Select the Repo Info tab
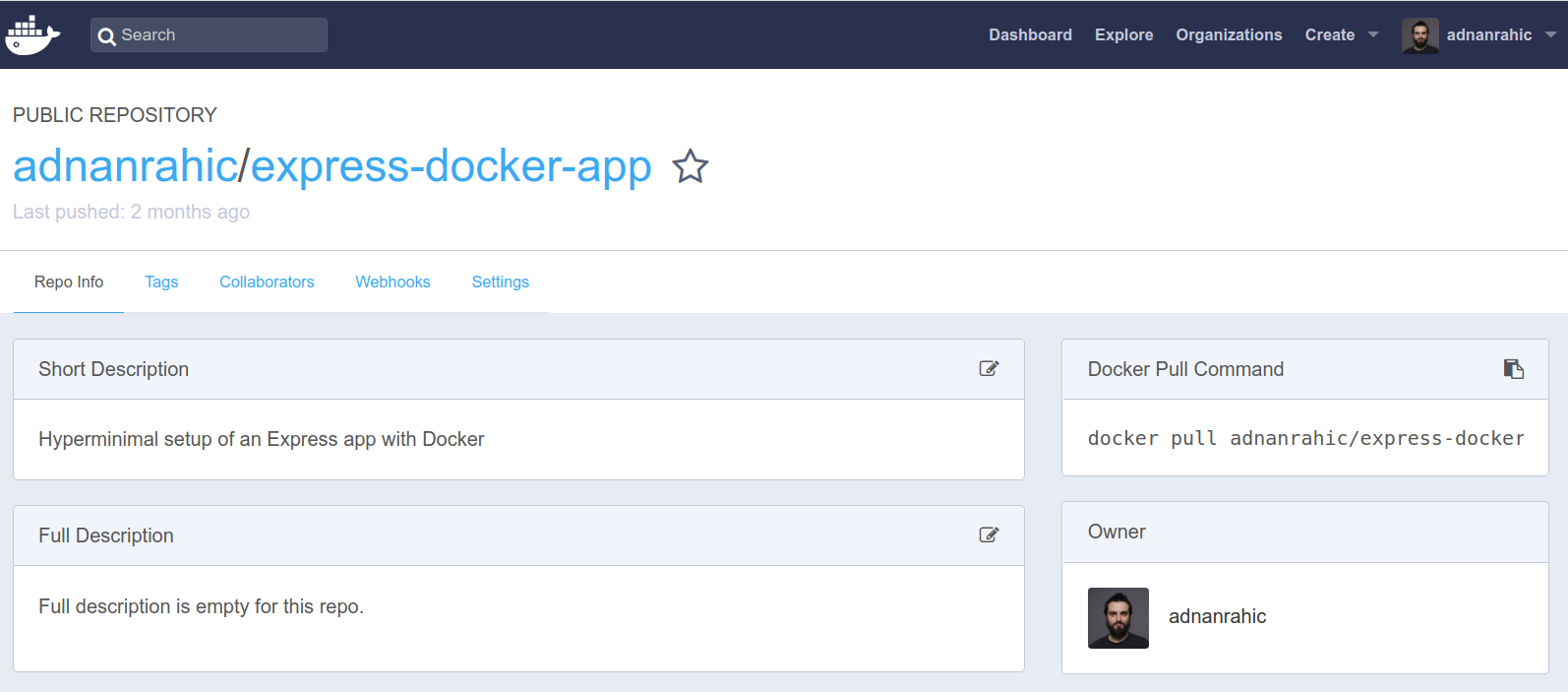Screen dimensions: 1568x692 point(69,283)
